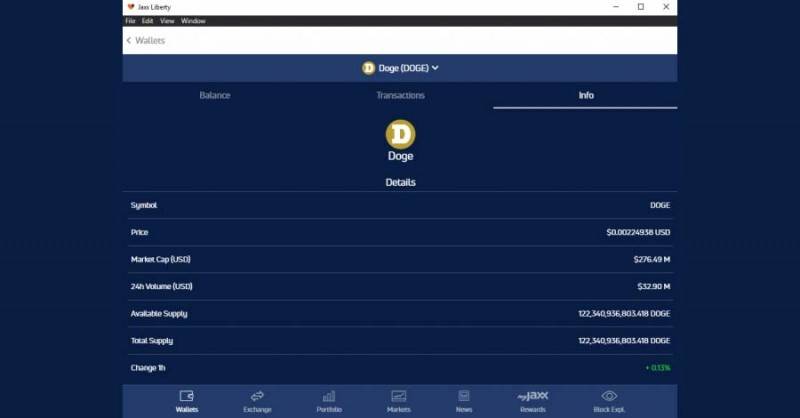The image size is (800, 418).
Task: Click the Doge name under the logo
Action: 401,156
